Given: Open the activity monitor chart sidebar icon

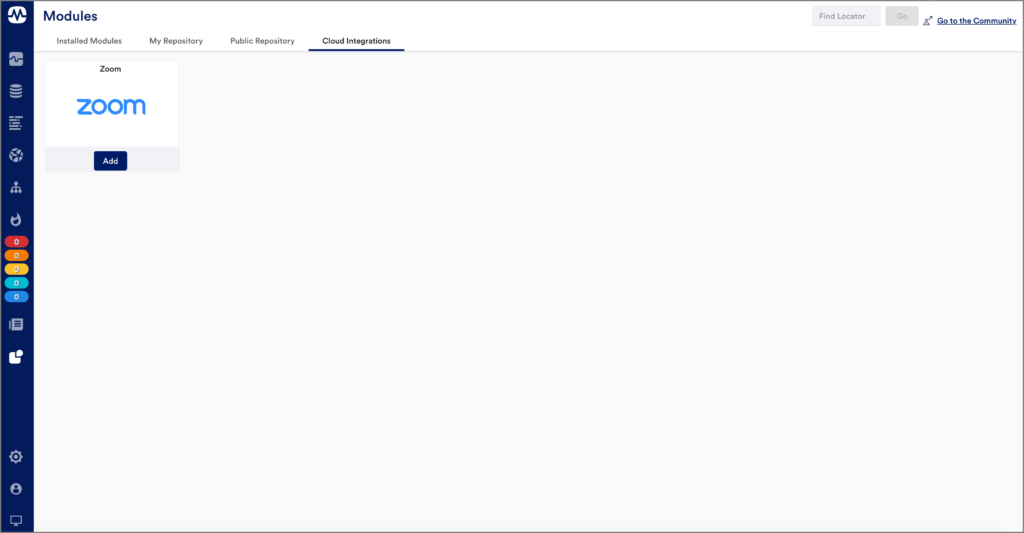Looking at the screenshot, I should point(16,59).
